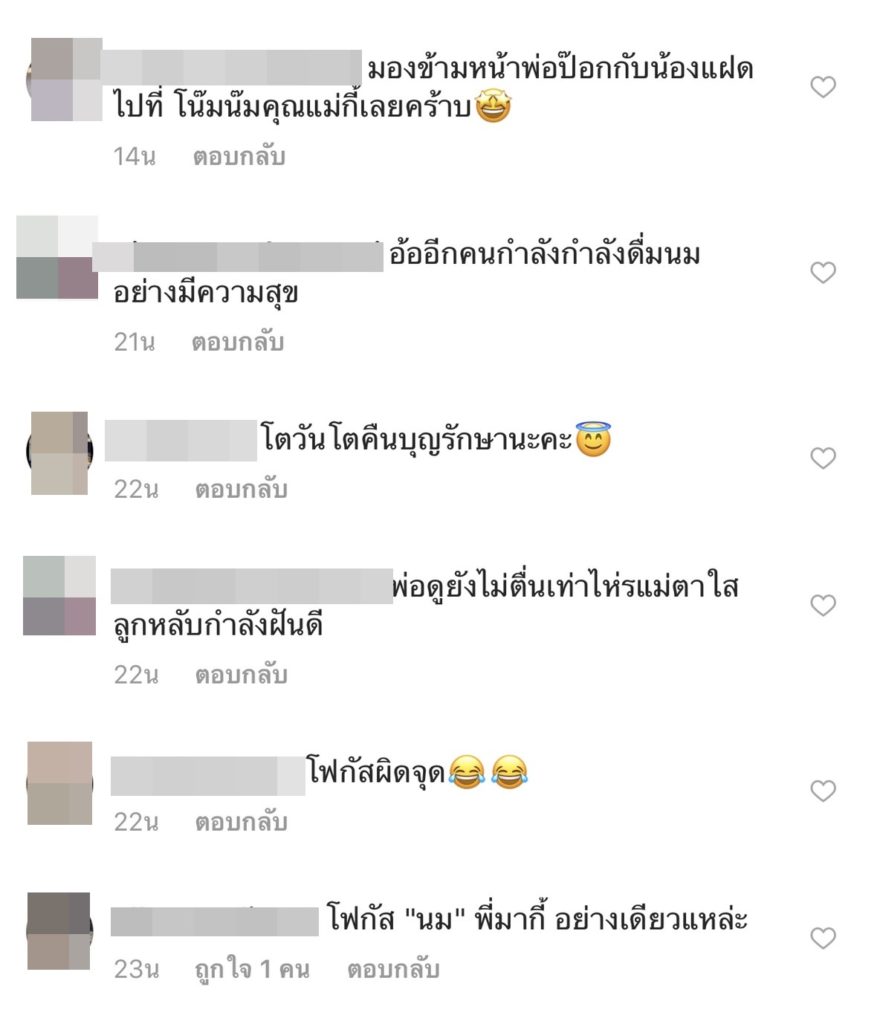Like the comment posted 14 hours ago
This screenshot has height=1024, width=883.
tap(823, 87)
